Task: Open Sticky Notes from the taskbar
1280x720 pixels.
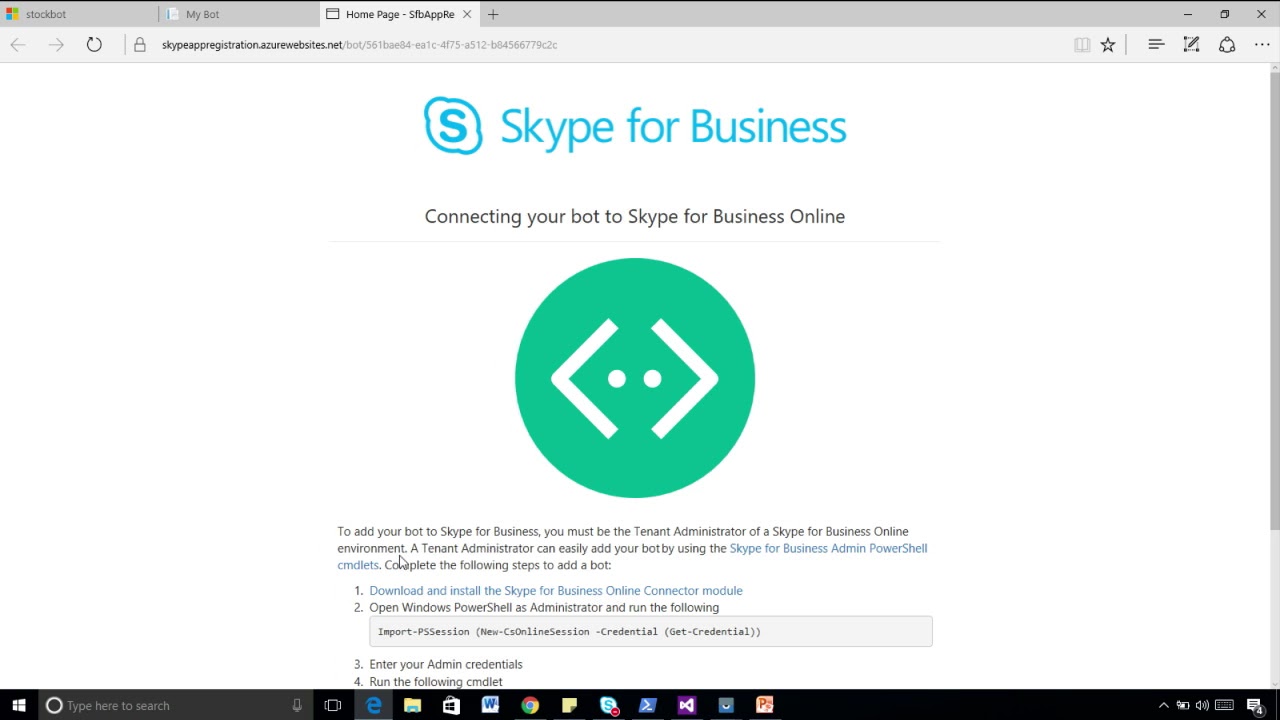Action: [569, 705]
